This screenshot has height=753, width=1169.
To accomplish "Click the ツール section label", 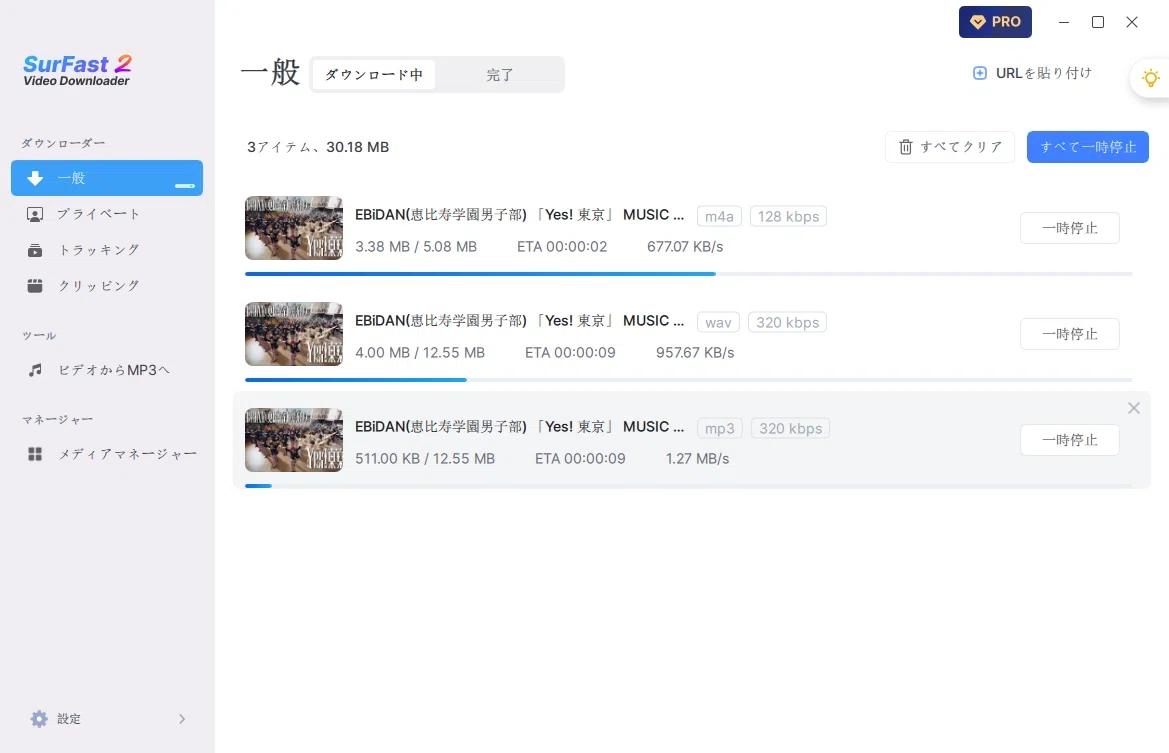I will [39, 335].
